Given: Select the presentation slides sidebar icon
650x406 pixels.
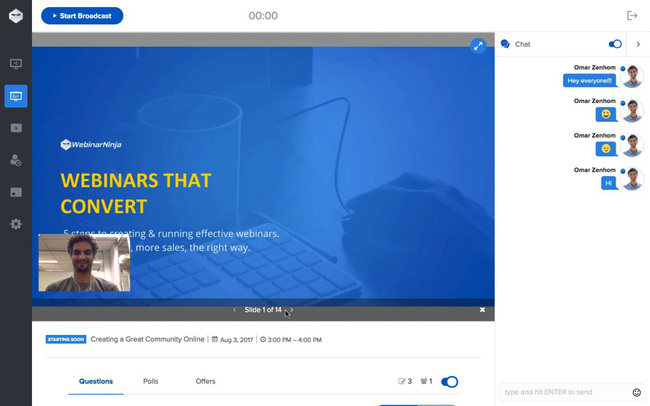Looking at the screenshot, I should [x=16, y=96].
